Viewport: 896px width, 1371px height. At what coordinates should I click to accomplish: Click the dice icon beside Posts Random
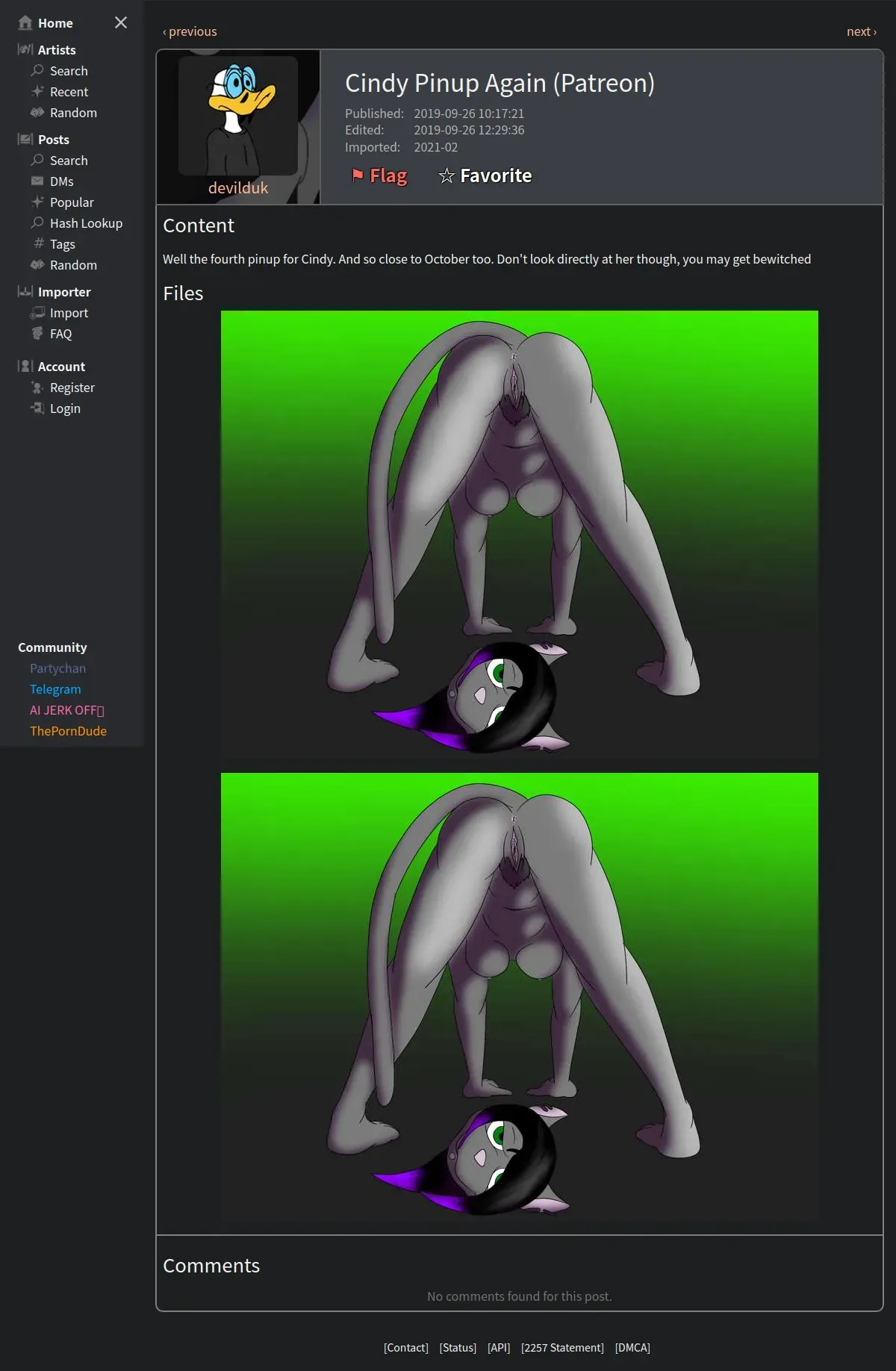[37, 264]
